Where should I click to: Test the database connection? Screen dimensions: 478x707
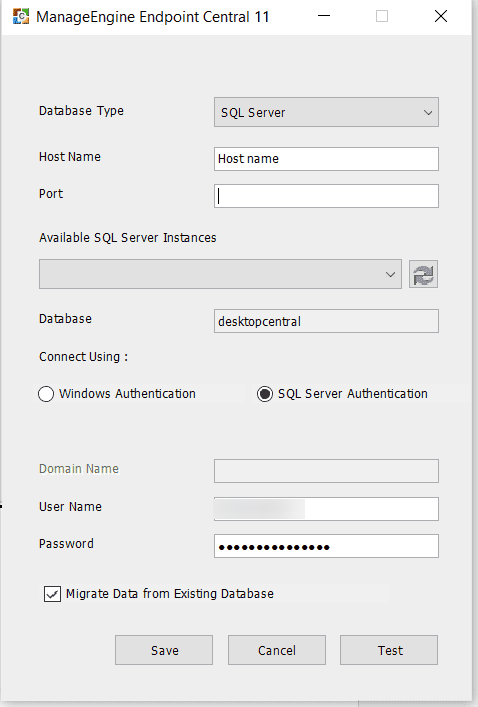click(389, 650)
